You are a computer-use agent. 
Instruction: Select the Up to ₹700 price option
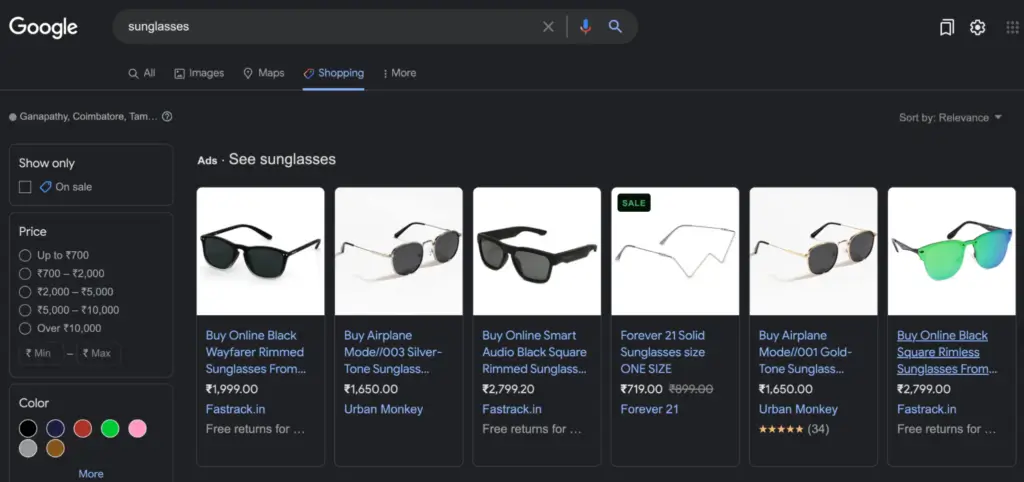point(25,255)
